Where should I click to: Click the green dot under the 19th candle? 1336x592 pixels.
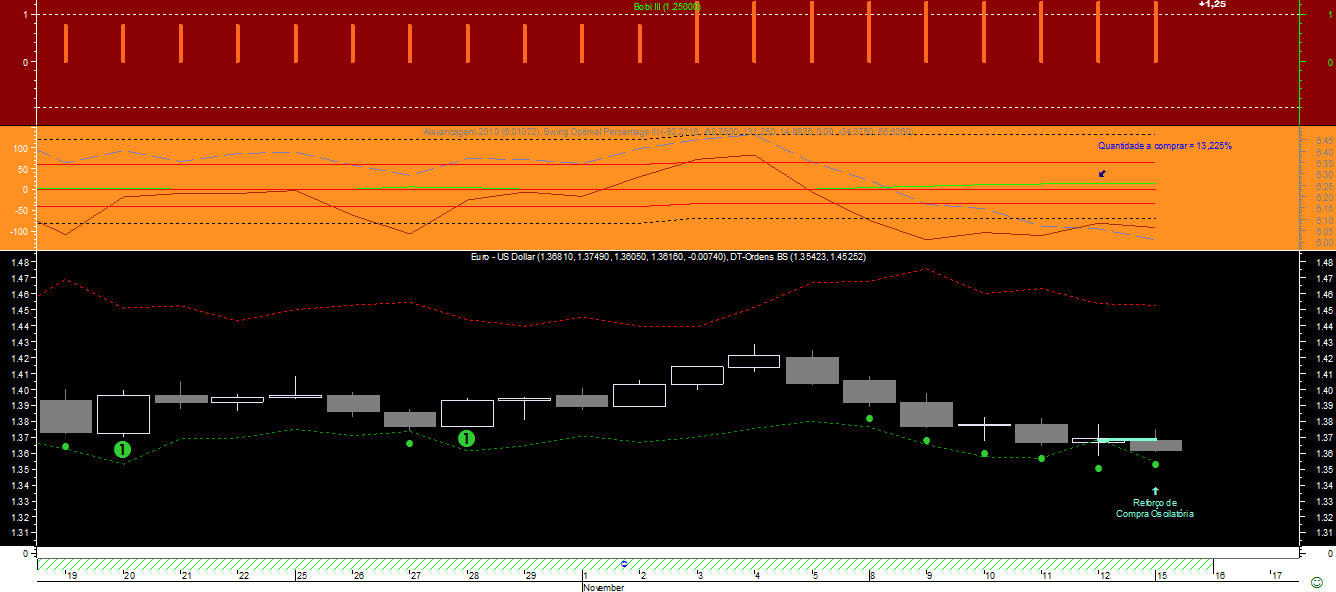[66, 446]
